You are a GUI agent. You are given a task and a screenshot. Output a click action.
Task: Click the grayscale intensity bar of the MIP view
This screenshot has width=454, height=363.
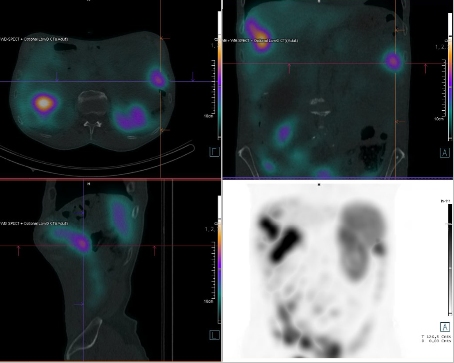point(450,259)
